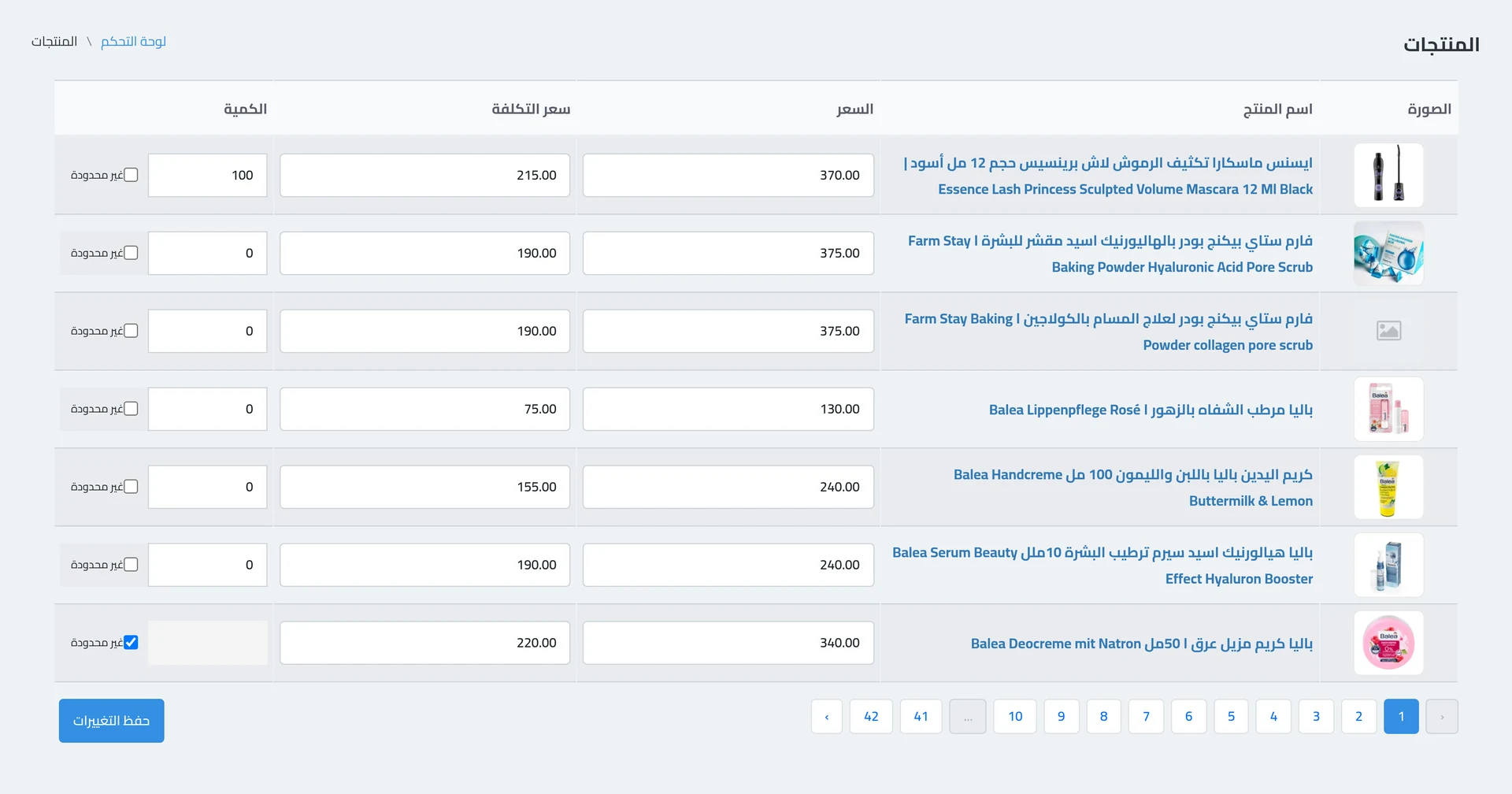Viewport: 1512px width, 794px height.
Task: Edit quantity field for Balea Lippenpflege Rosé
Action: pyautogui.click(x=208, y=409)
